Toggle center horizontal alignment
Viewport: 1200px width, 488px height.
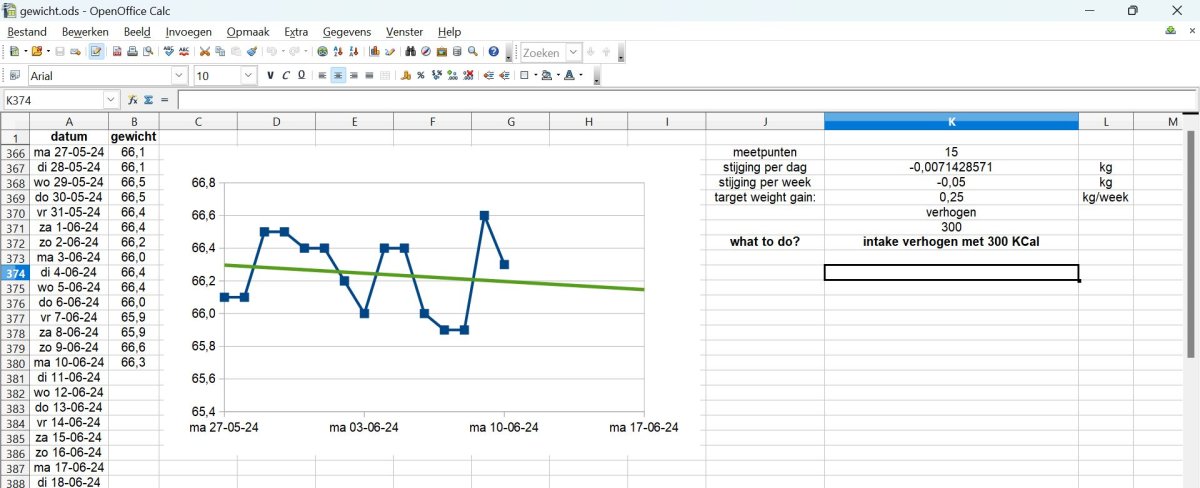(338, 76)
